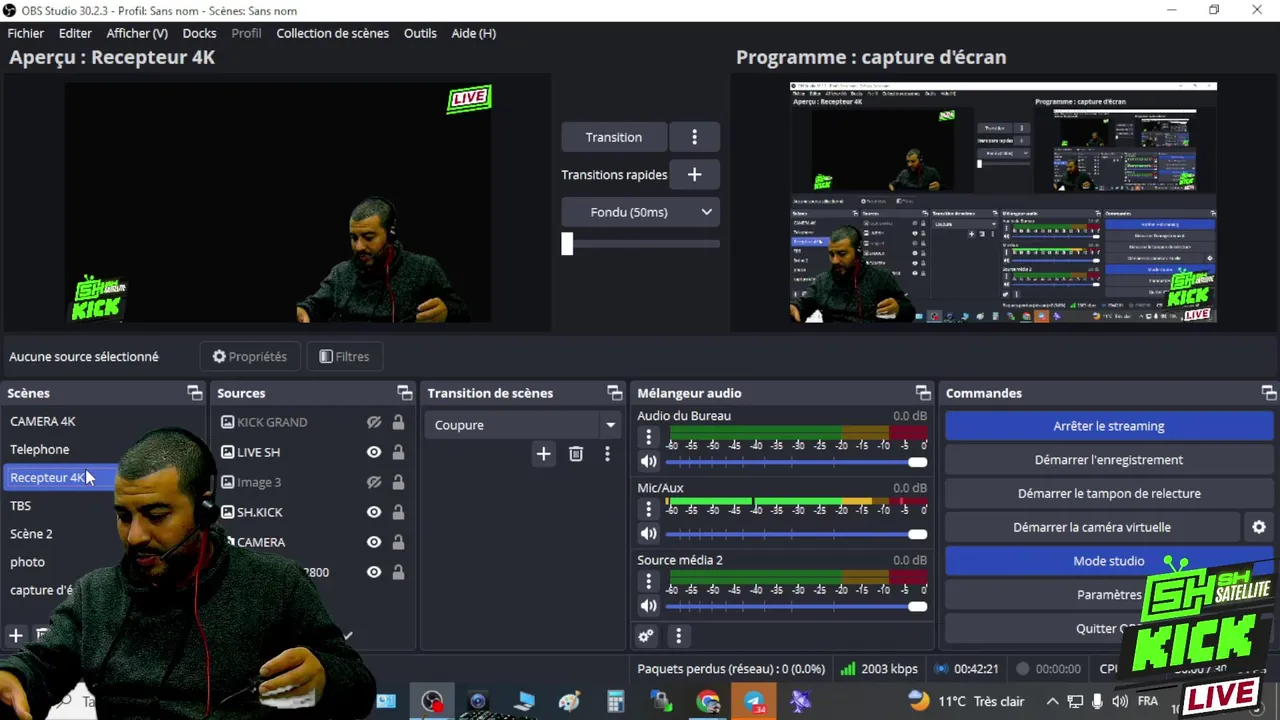Mute the Audio du Bureau channel
The width and height of the screenshot is (1280, 720).
coord(648,462)
